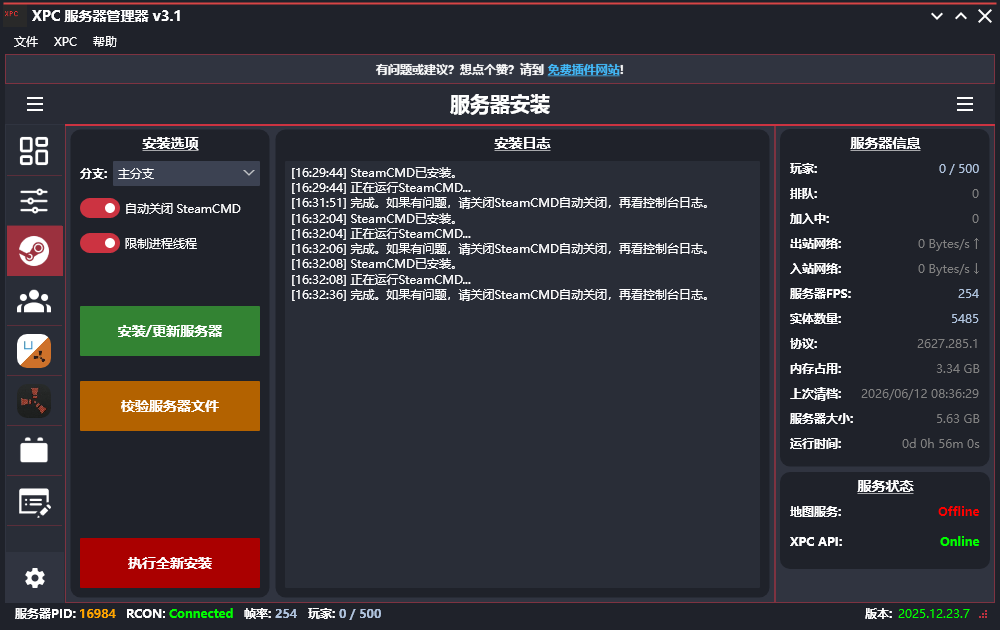The height and width of the screenshot is (630, 1000).
Task: Open the settings gear icon
Action: point(34,578)
